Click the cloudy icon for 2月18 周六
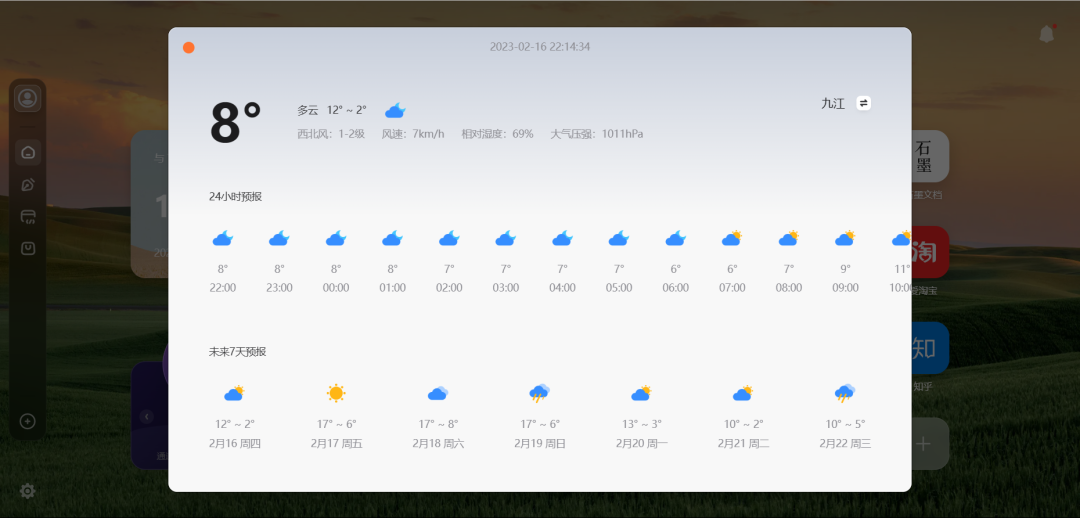Screen dimensions: 1080x518 tap(437, 393)
